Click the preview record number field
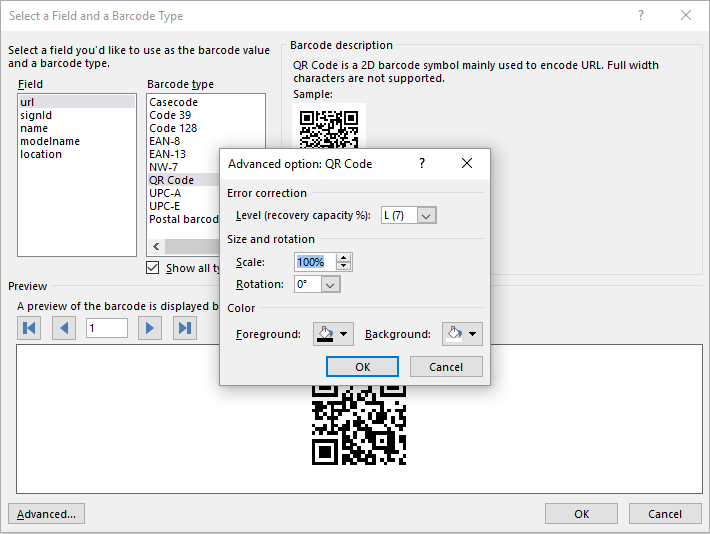Screen dimensions: 710x534 107,328
